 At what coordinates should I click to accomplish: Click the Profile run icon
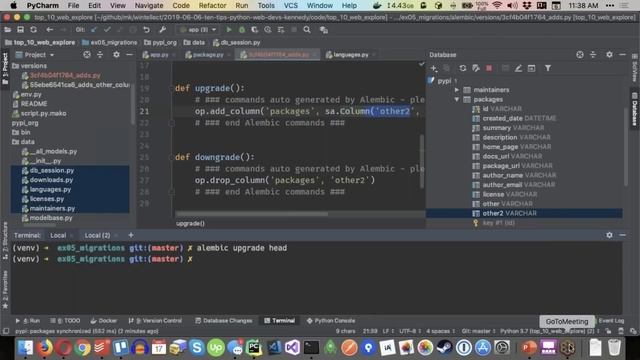[268, 30]
